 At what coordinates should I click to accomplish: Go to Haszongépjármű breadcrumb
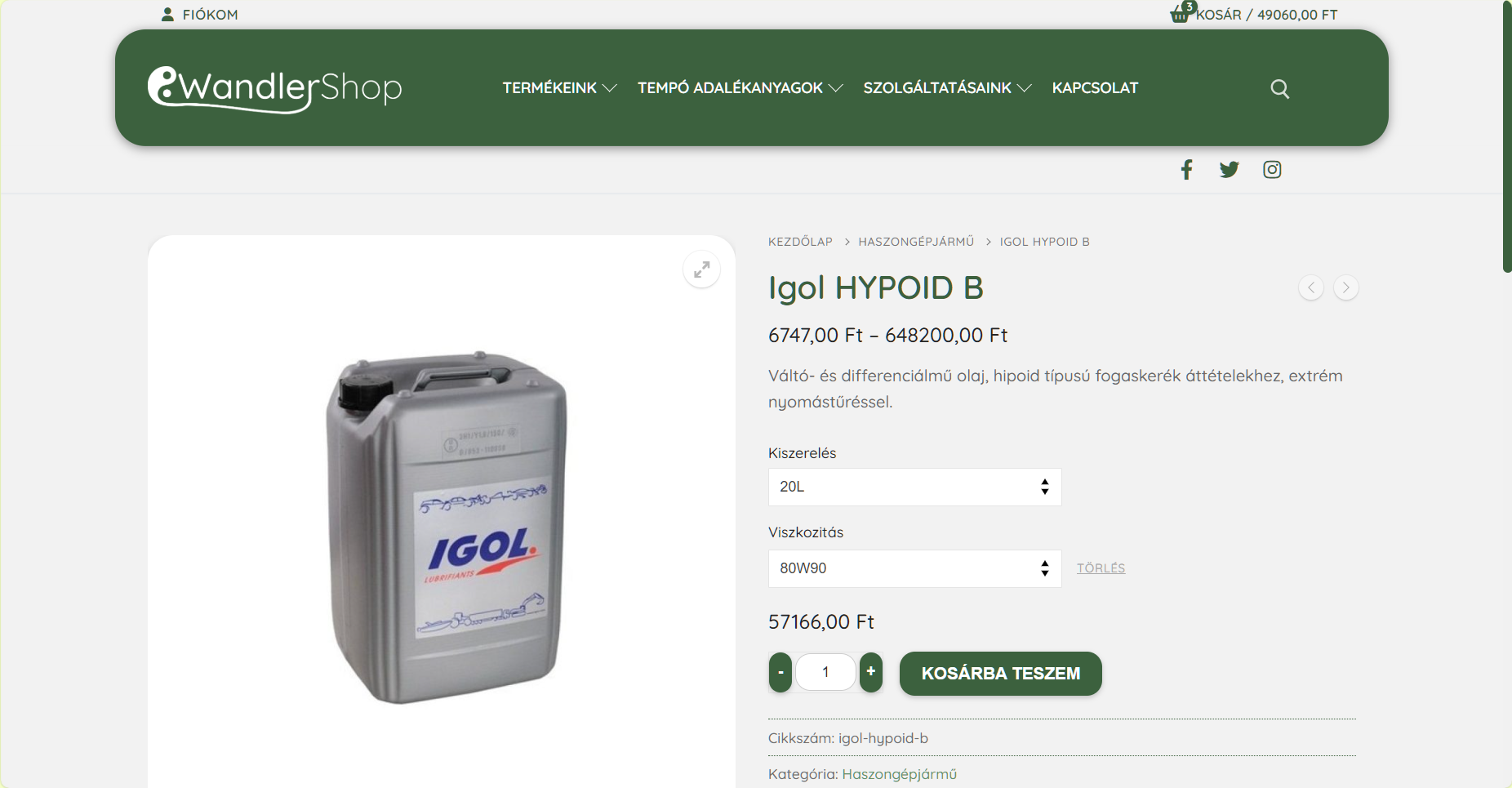point(916,242)
